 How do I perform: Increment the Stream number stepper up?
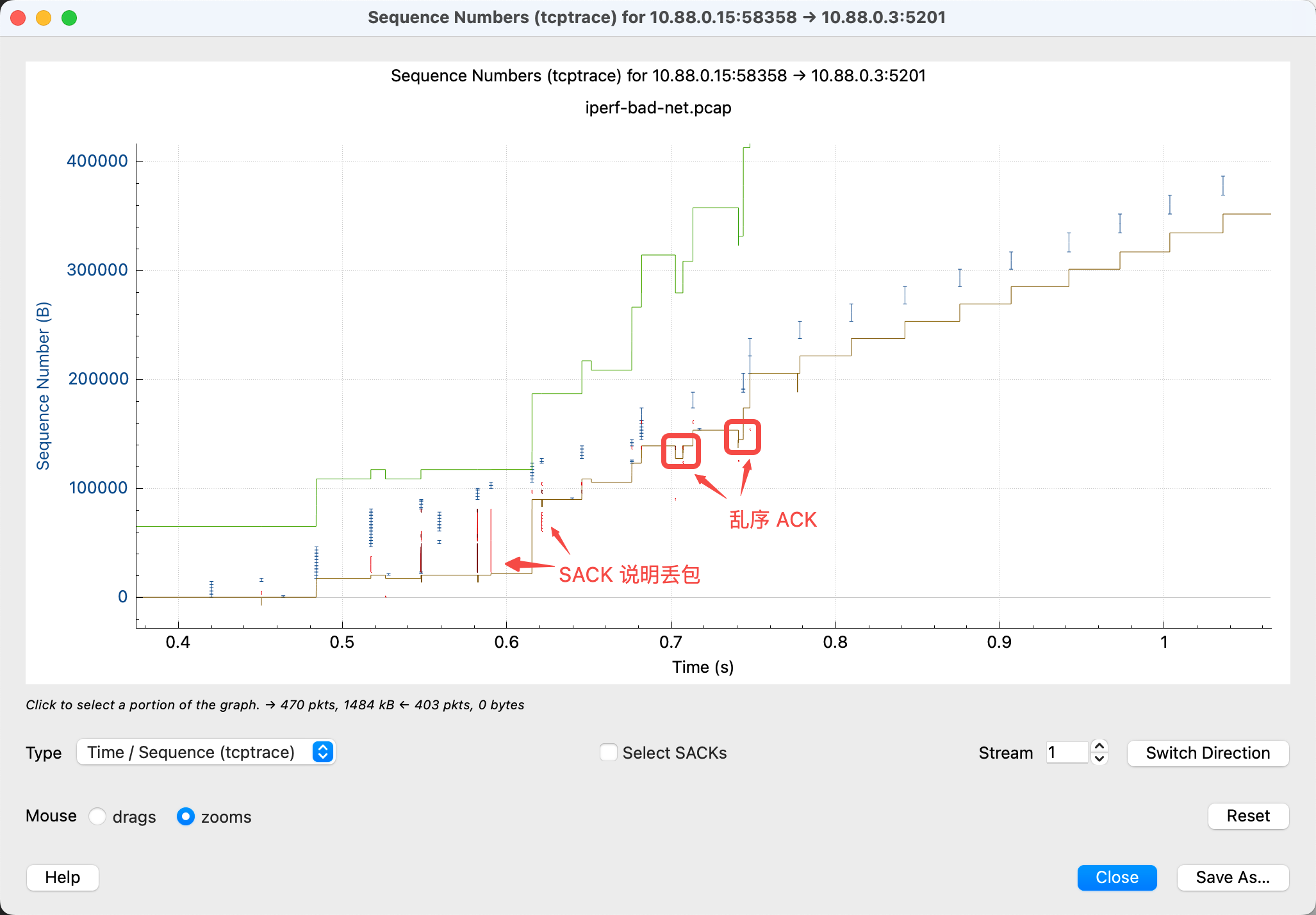(x=1099, y=746)
